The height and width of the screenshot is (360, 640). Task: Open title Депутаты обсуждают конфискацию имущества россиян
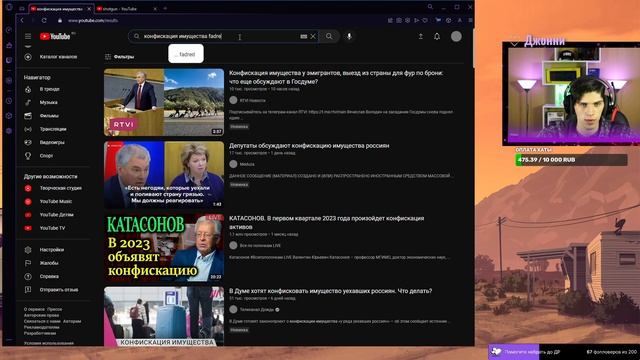[x=309, y=146]
